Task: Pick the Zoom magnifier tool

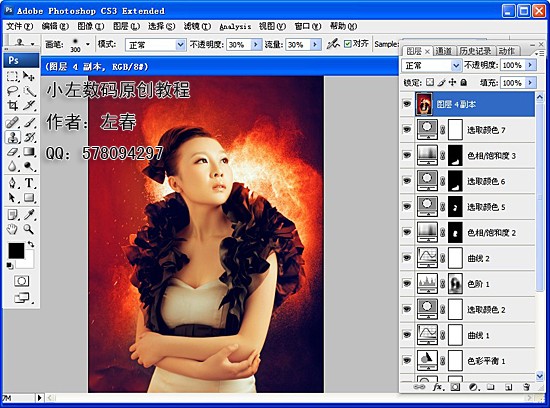Action: [29, 229]
